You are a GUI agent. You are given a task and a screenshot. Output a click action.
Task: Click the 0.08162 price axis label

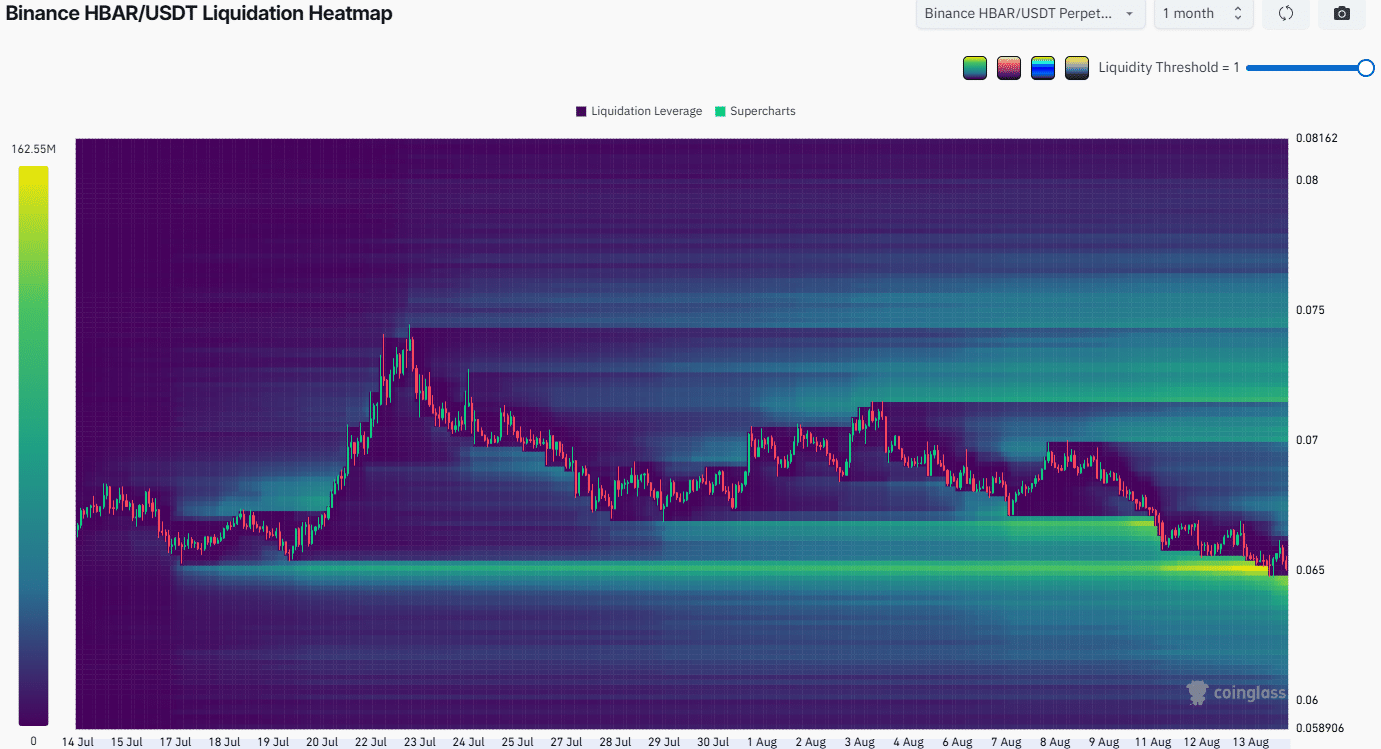[x=1316, y=138]
